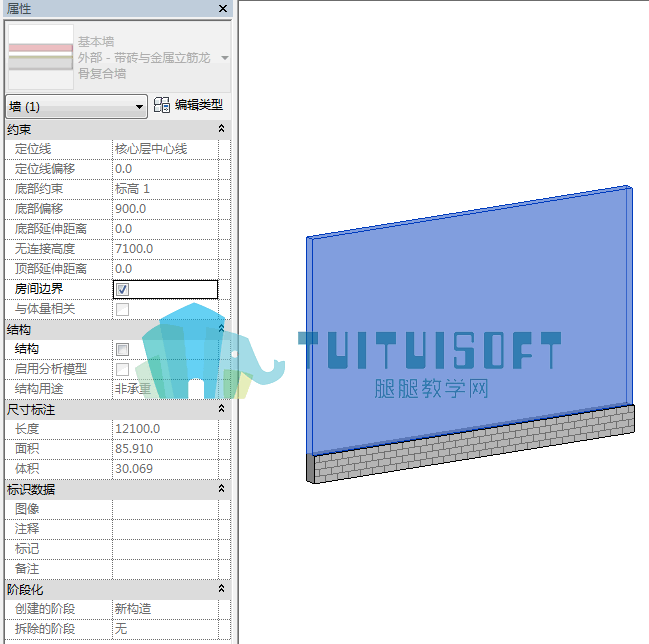Click the wall type preview thumbnail

coord(41,57)
